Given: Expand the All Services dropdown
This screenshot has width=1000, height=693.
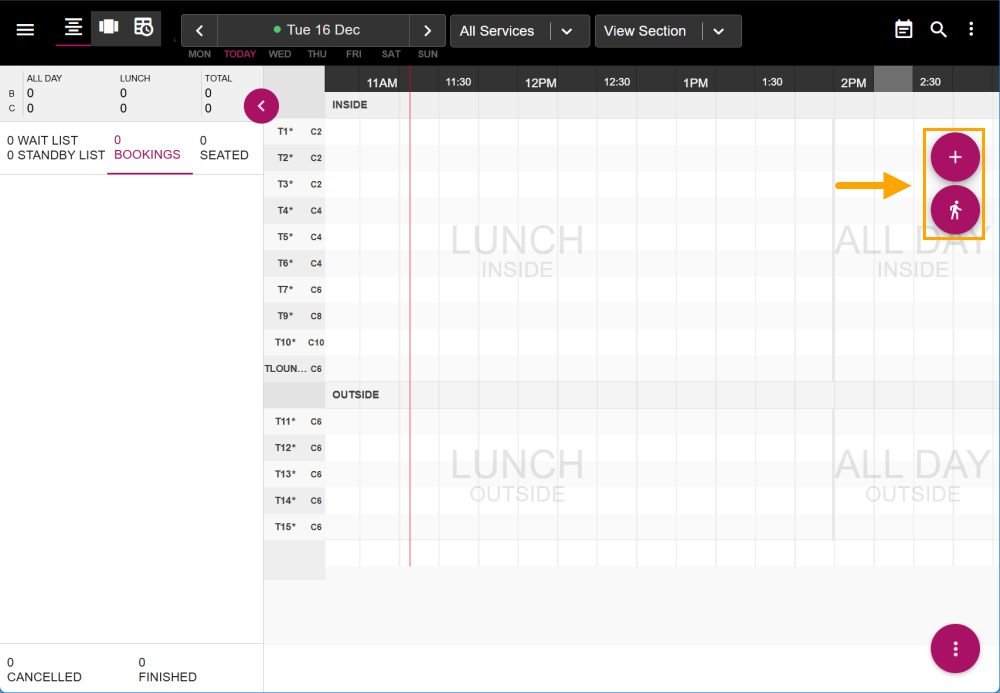Looking at the screenshot, I should coord(567,31).
